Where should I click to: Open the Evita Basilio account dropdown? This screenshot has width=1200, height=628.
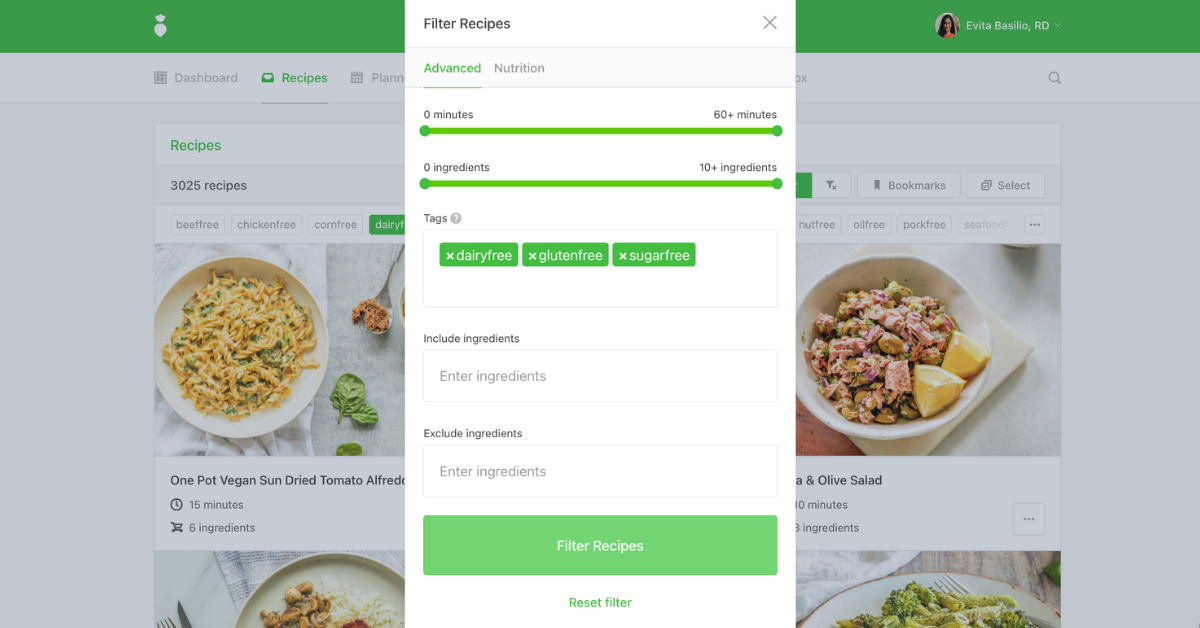point(998,26)
